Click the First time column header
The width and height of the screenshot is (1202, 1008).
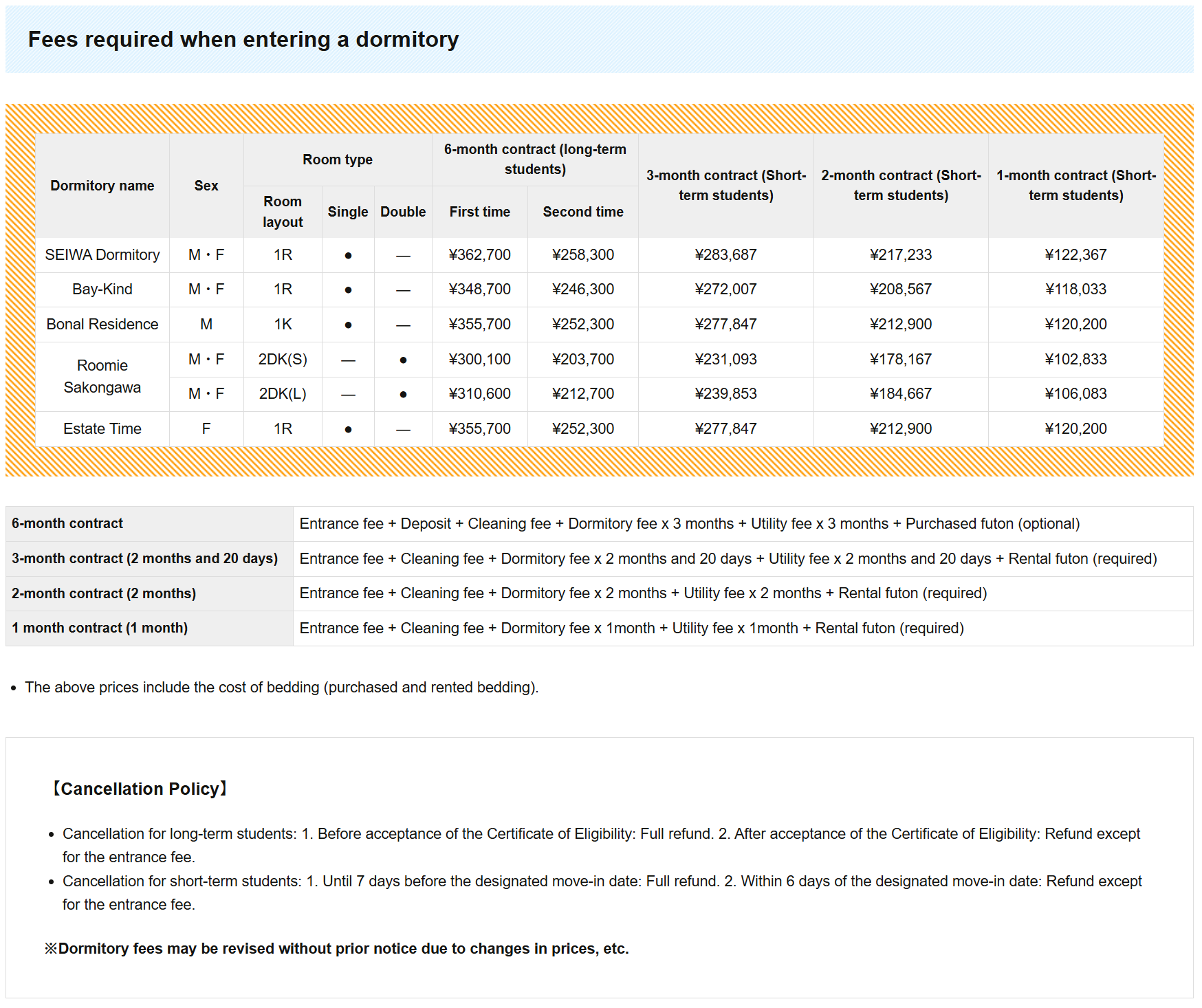[479, 212]
